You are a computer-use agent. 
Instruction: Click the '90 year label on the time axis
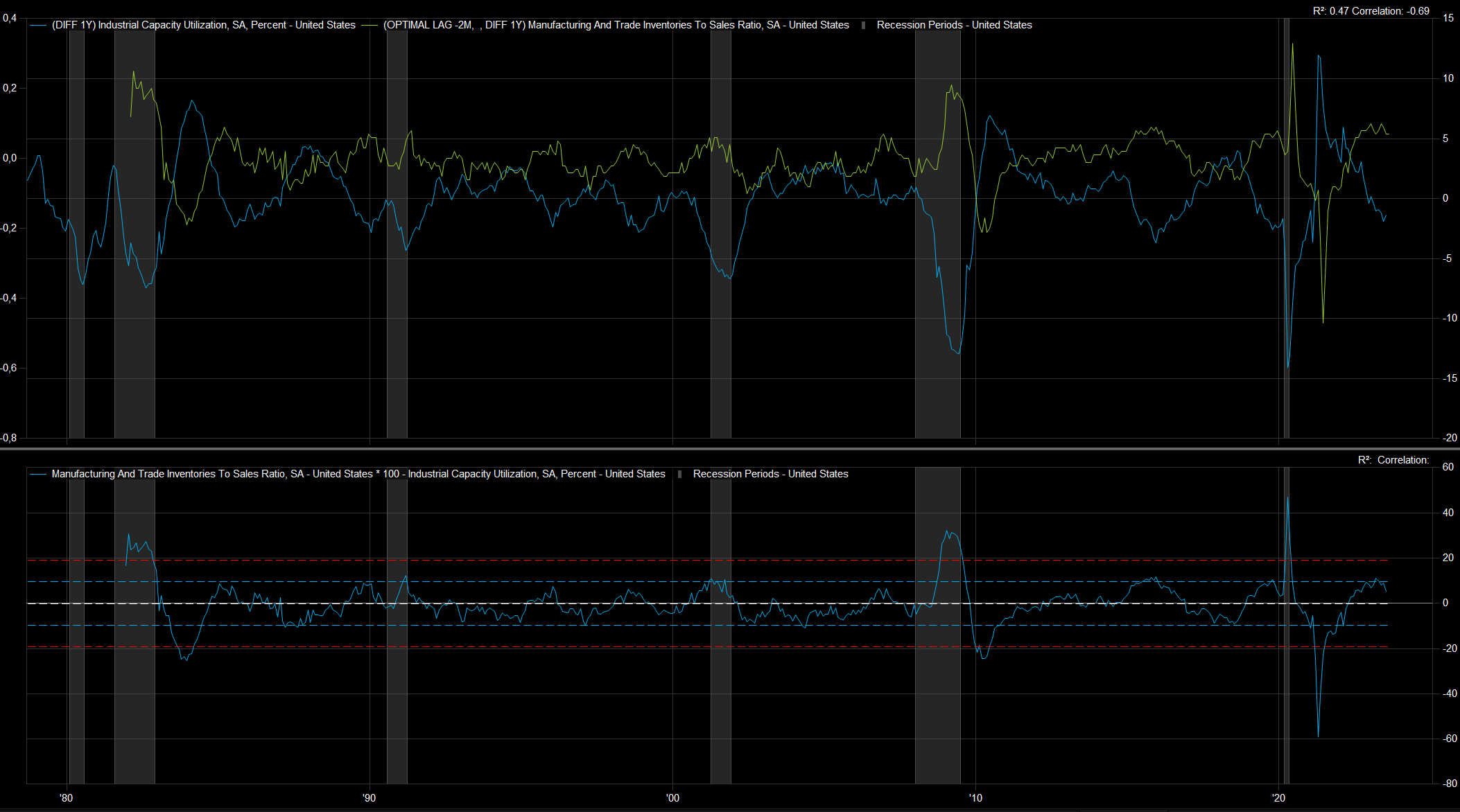[369, 797]
